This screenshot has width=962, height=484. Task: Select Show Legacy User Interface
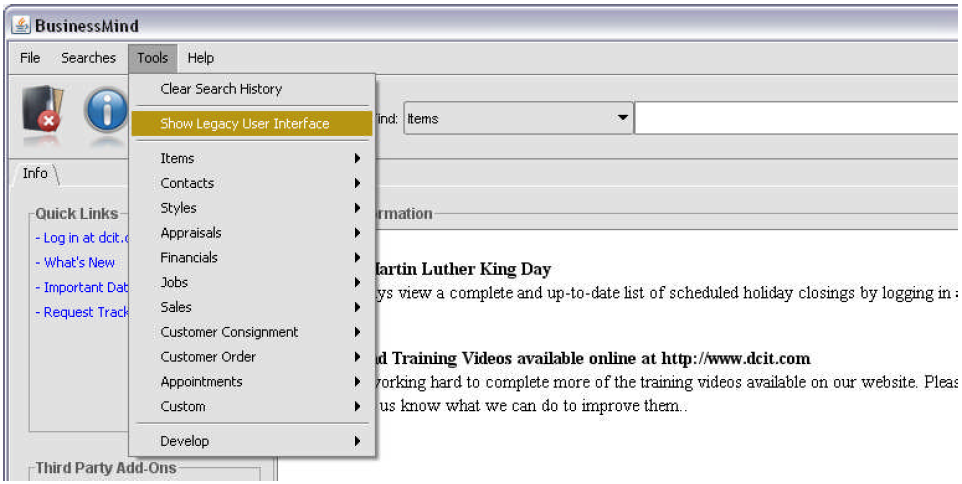[x=252, y=123]
